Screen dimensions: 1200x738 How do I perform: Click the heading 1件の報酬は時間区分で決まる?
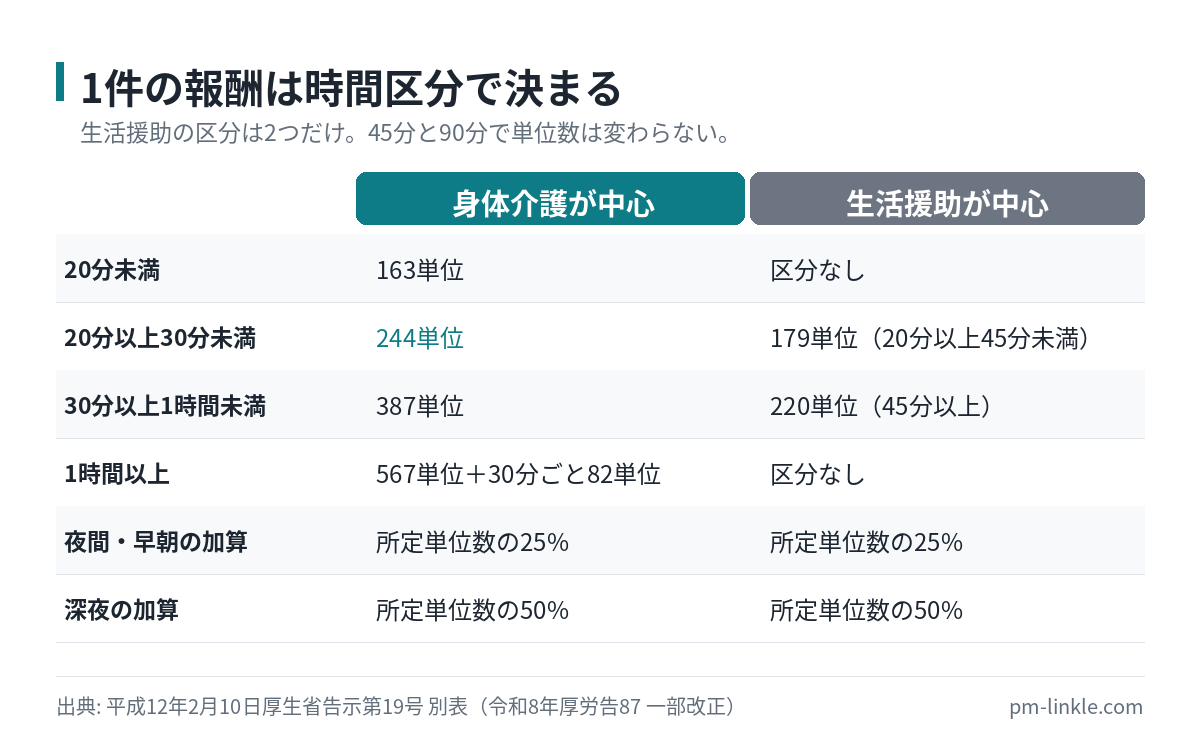351,89
